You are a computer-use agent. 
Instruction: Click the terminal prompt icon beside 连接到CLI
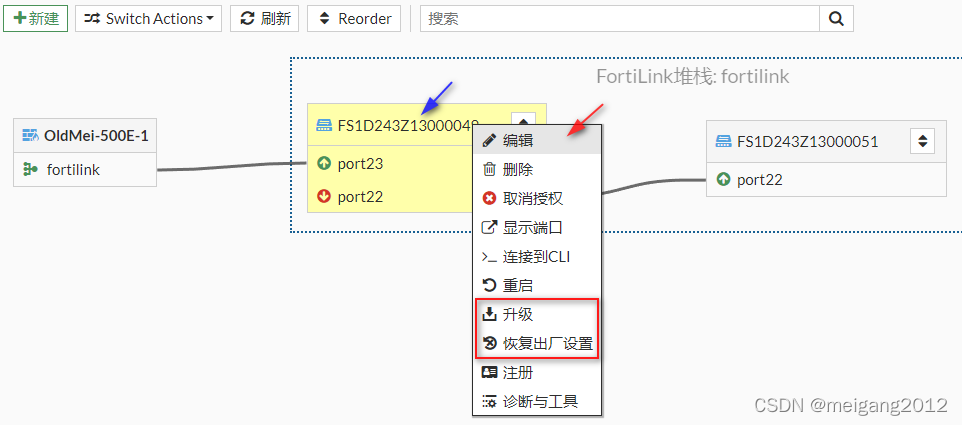(489, 257)
